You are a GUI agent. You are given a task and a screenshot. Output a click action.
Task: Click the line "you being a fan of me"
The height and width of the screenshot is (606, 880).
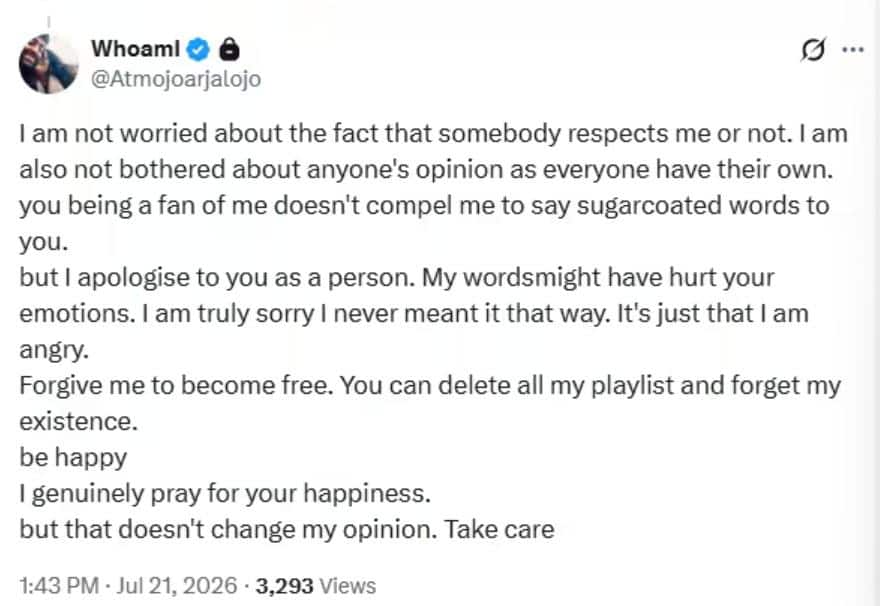[424, 205]
